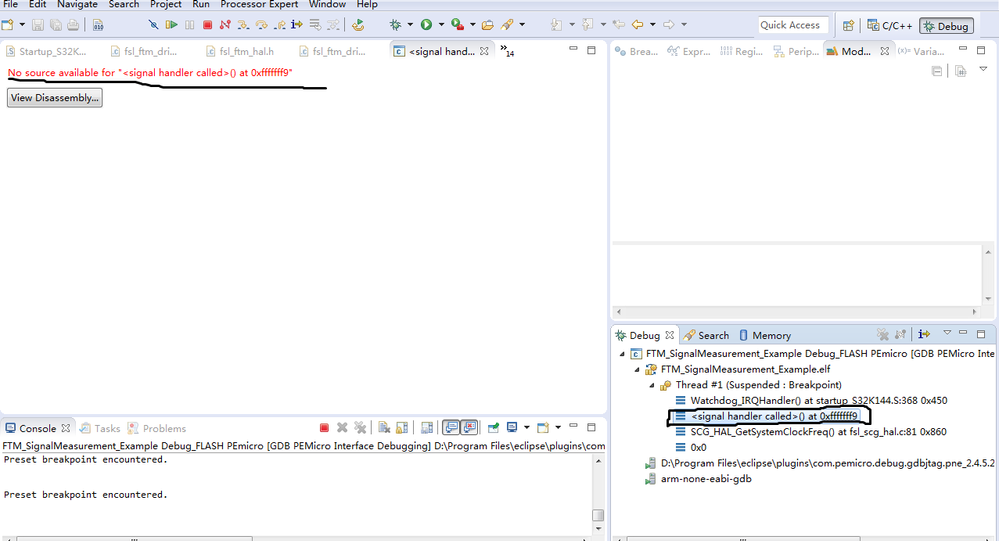Click the Step Over icon
Screen dimensions: 999x541
[x=261, y=25]
